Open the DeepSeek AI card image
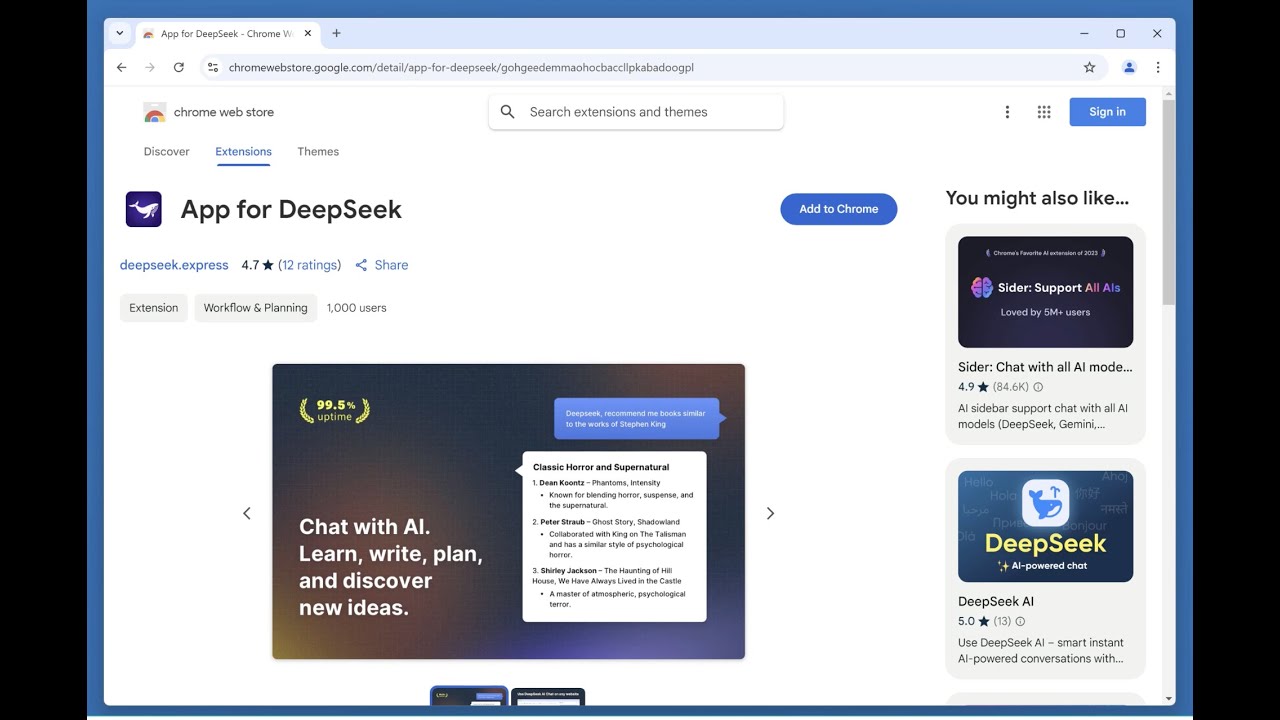This screenshot has width=1280, height=720. coord(1045,526)
